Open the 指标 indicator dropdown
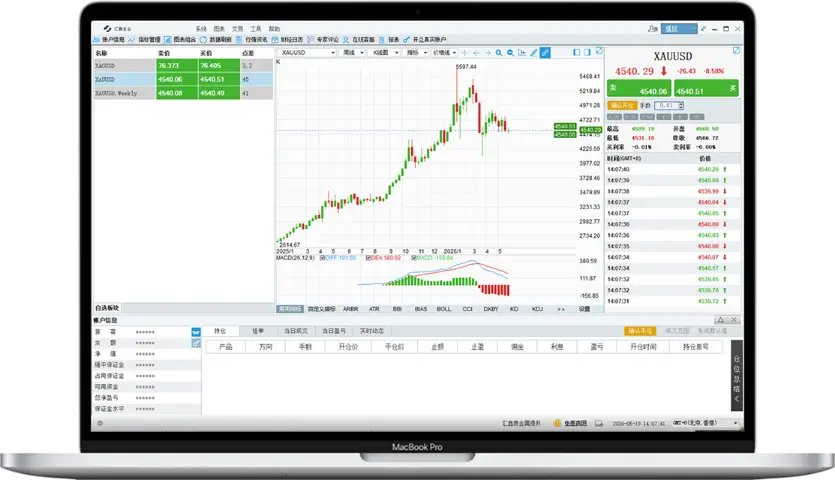Viewport: 835px width, 480px height. tap(416, 53)
